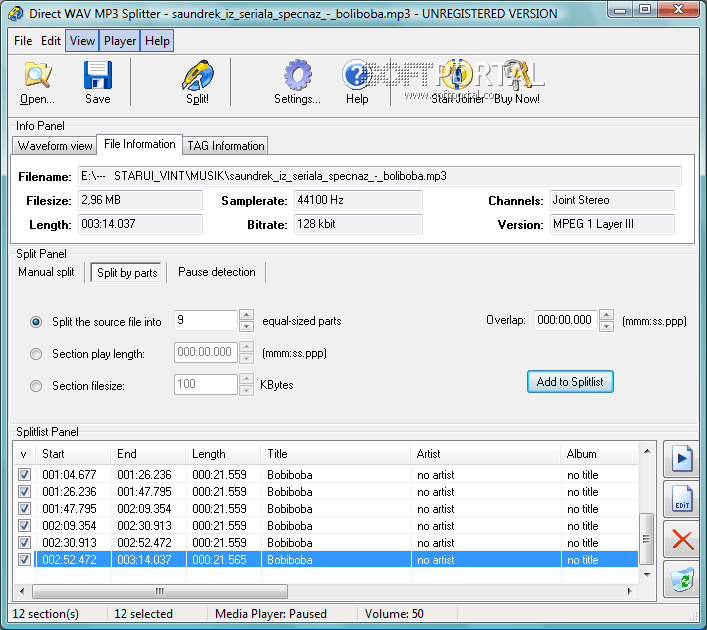
Task: Click the splitlist horizontal scrollbar thumb
Action: (160, 591)
